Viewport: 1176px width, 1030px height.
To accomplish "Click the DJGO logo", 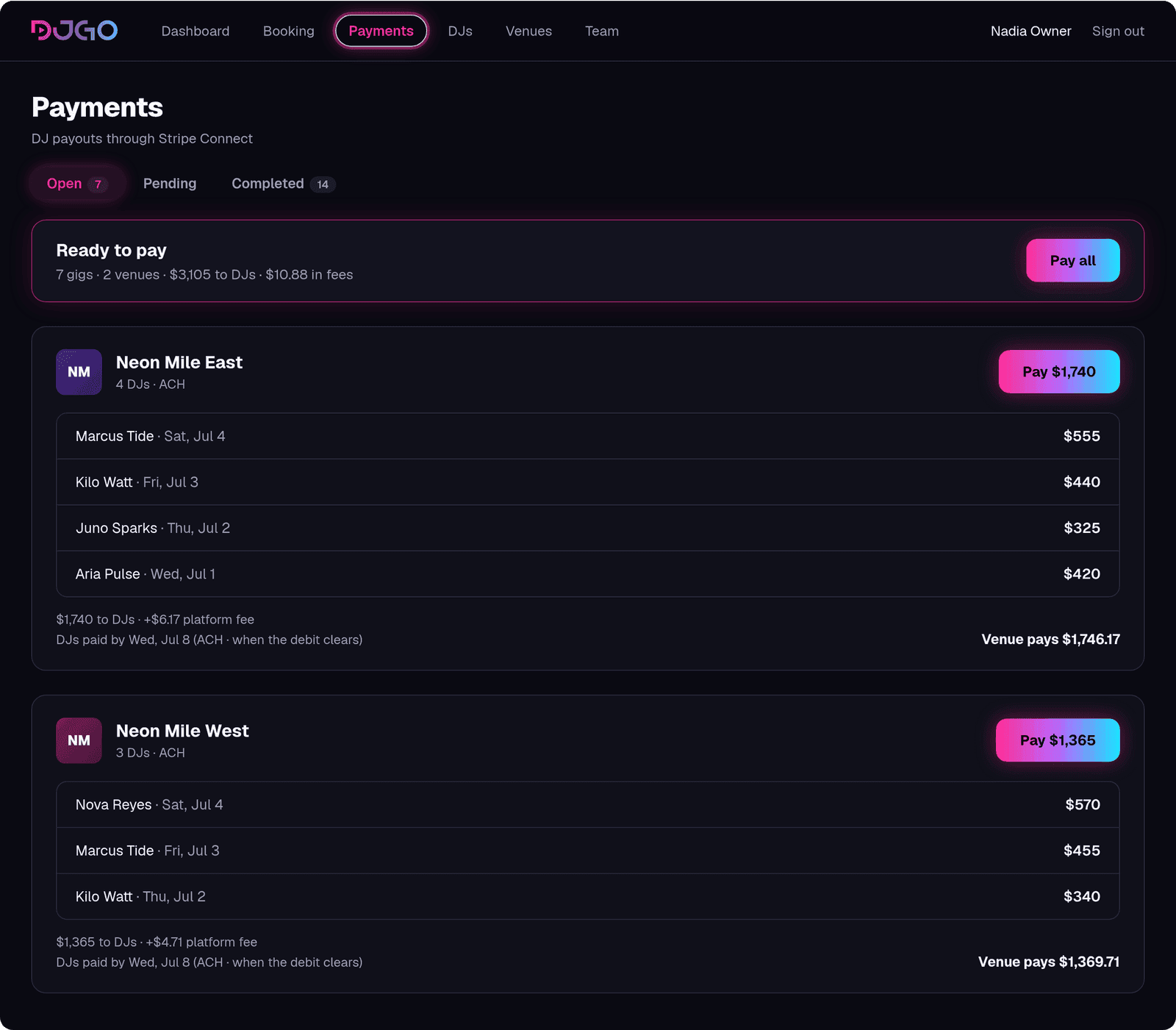I will 74,30.
